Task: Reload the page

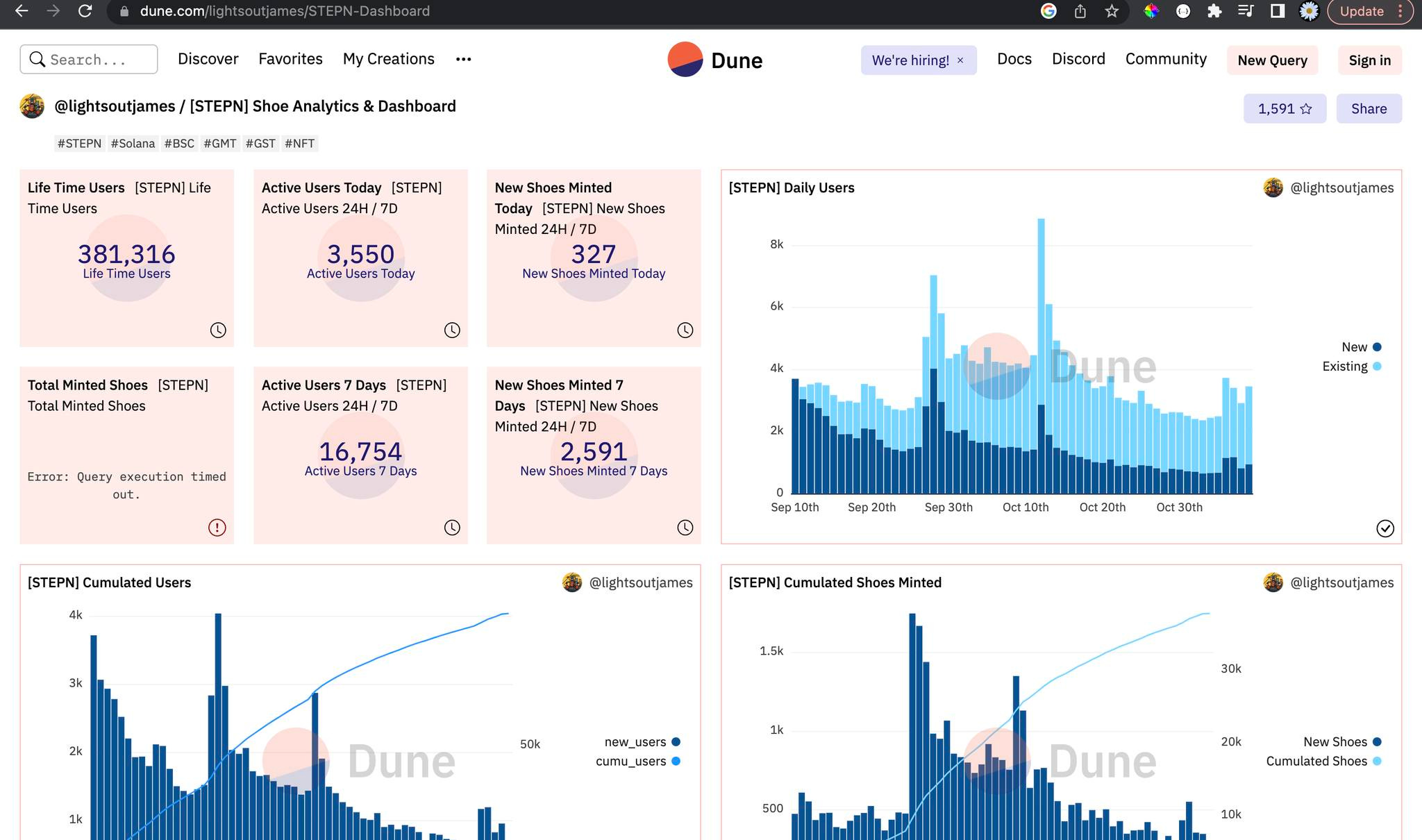Action: click(x=85, y=11)
